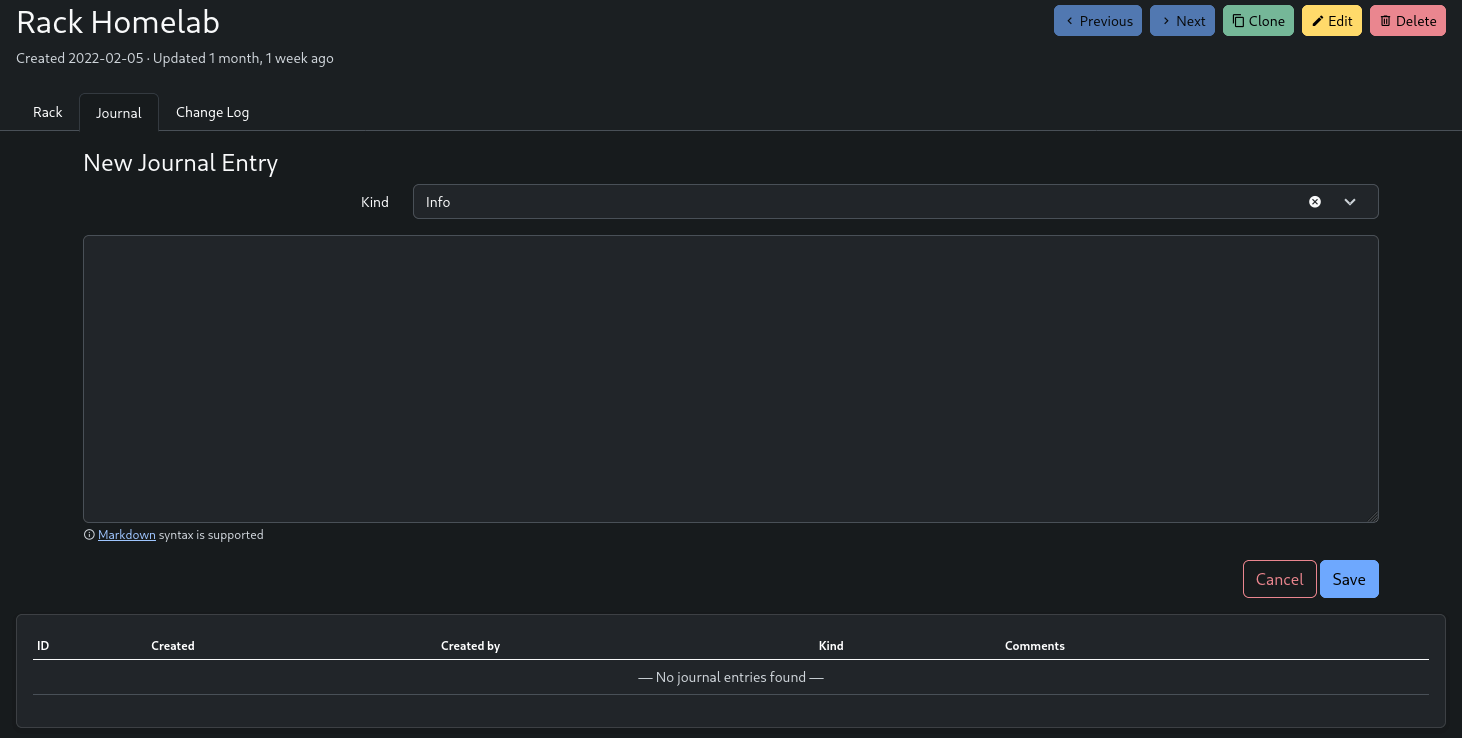This screenshot has height=738, width=1462.
Task: Click the text area resize handle corner
Action: point(1373,517)
